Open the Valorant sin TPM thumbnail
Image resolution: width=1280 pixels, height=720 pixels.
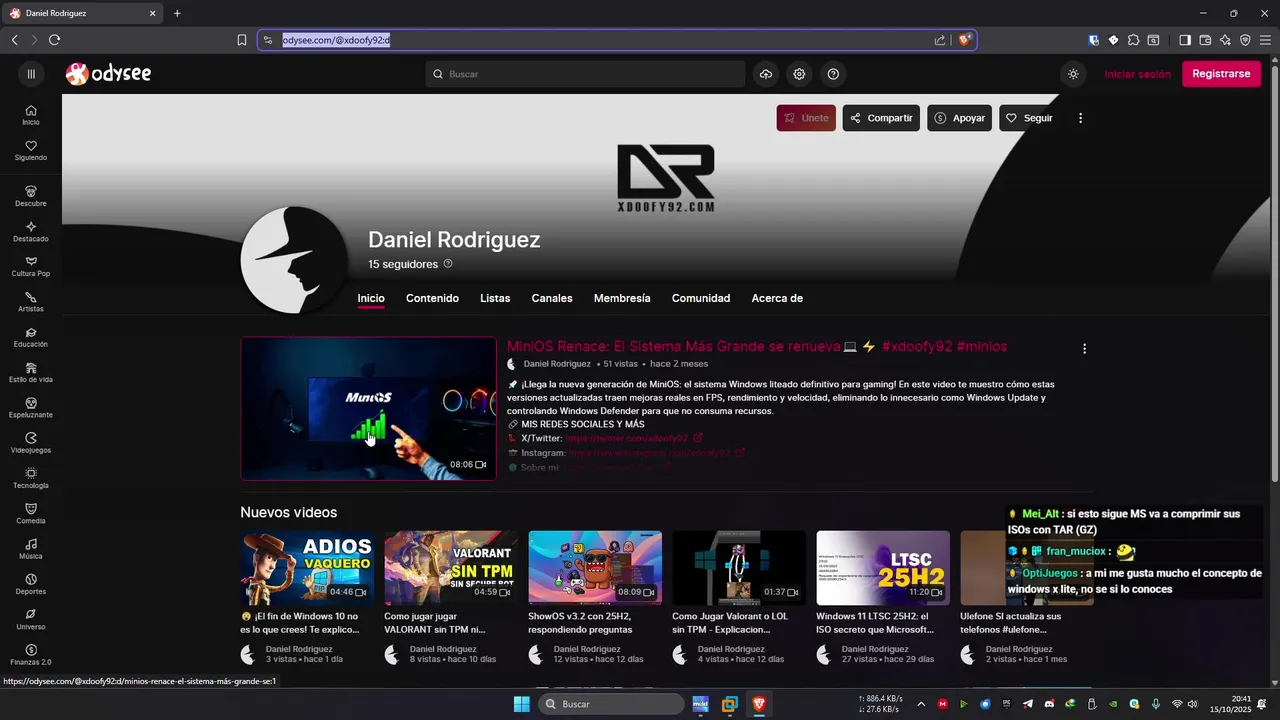[451, 568]
